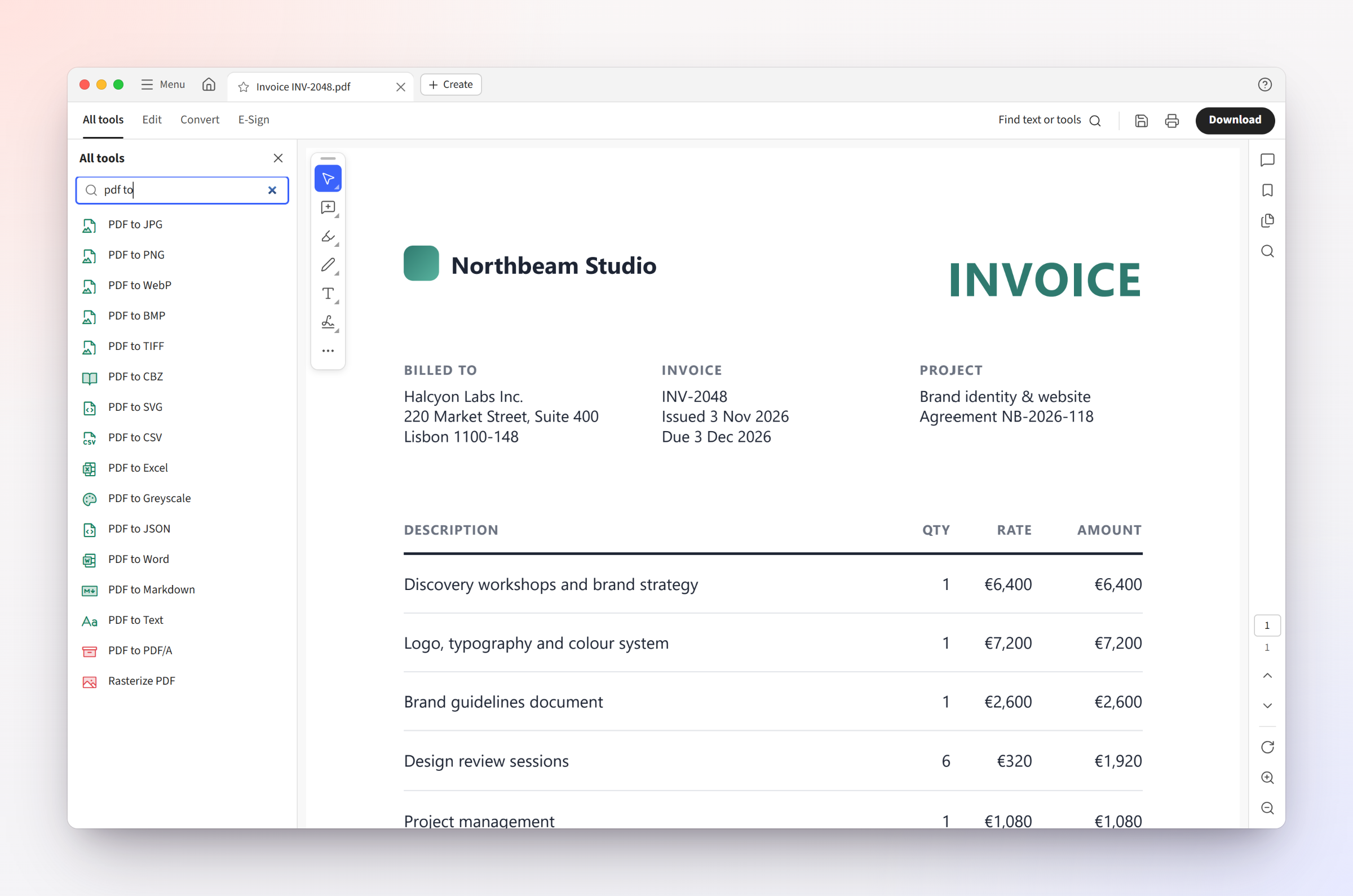Open the comments panel icon

(x=1267, y=160)
